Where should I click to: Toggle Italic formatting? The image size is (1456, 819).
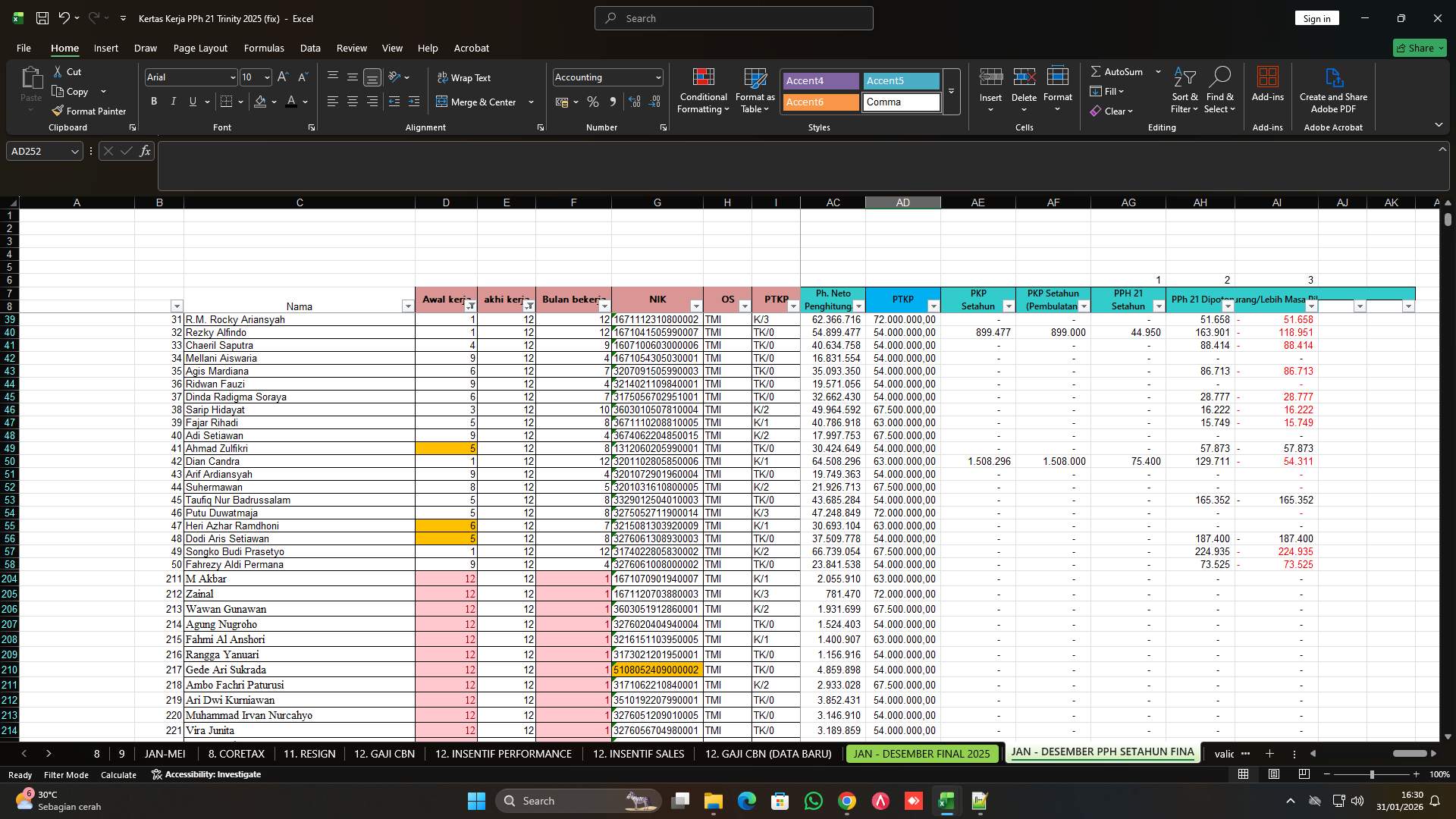point(173,101)
